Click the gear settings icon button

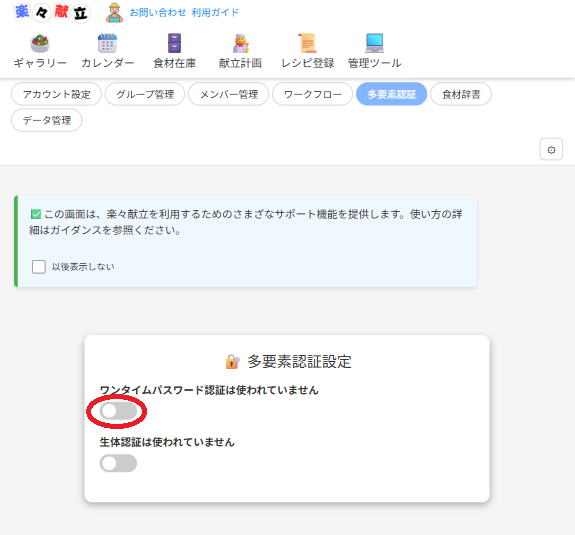tap(551, 150)
